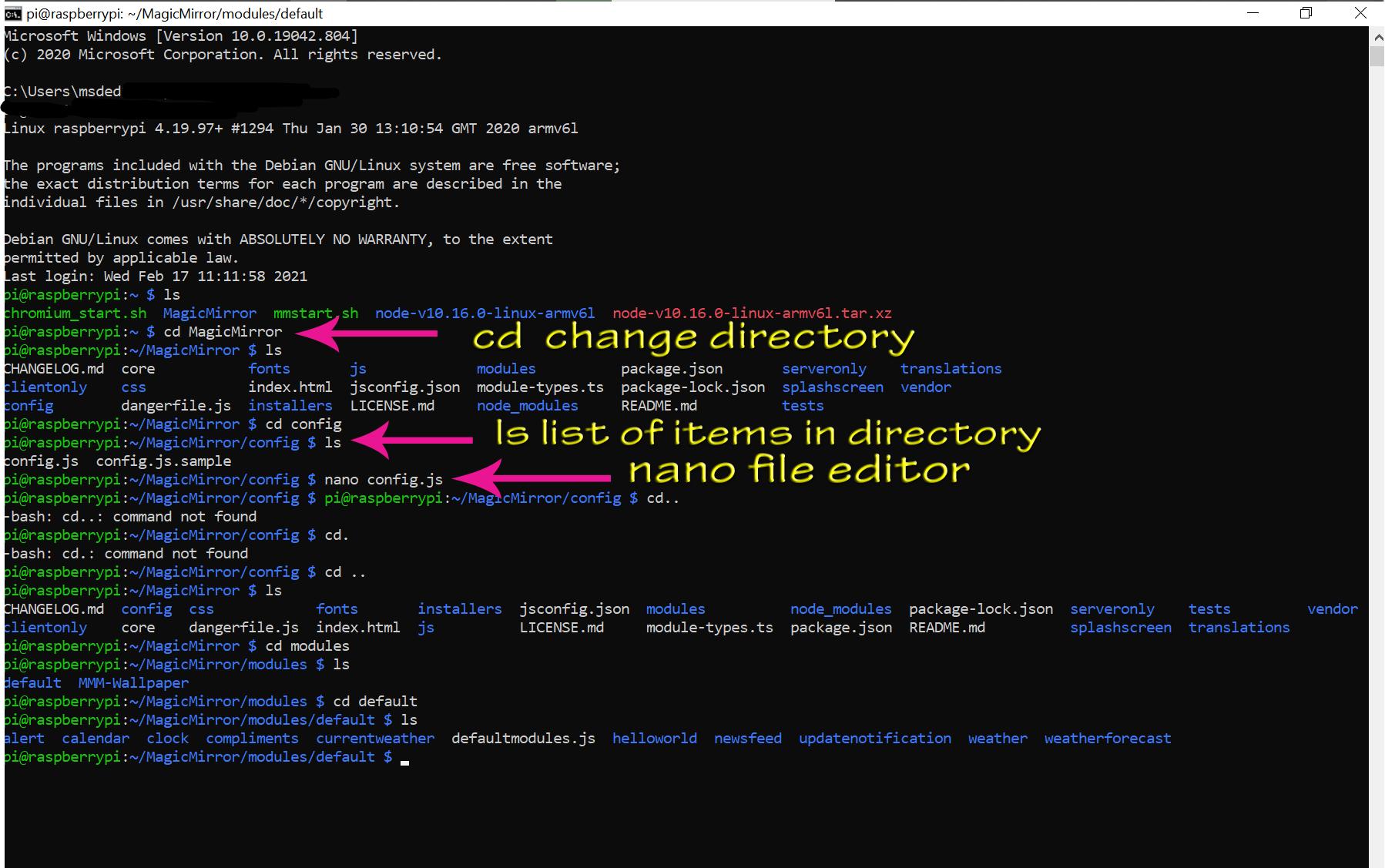Screen dimensions: 1385x868
Task: Click the scrollbar up arrow
Action: (x=1377, y=36)
